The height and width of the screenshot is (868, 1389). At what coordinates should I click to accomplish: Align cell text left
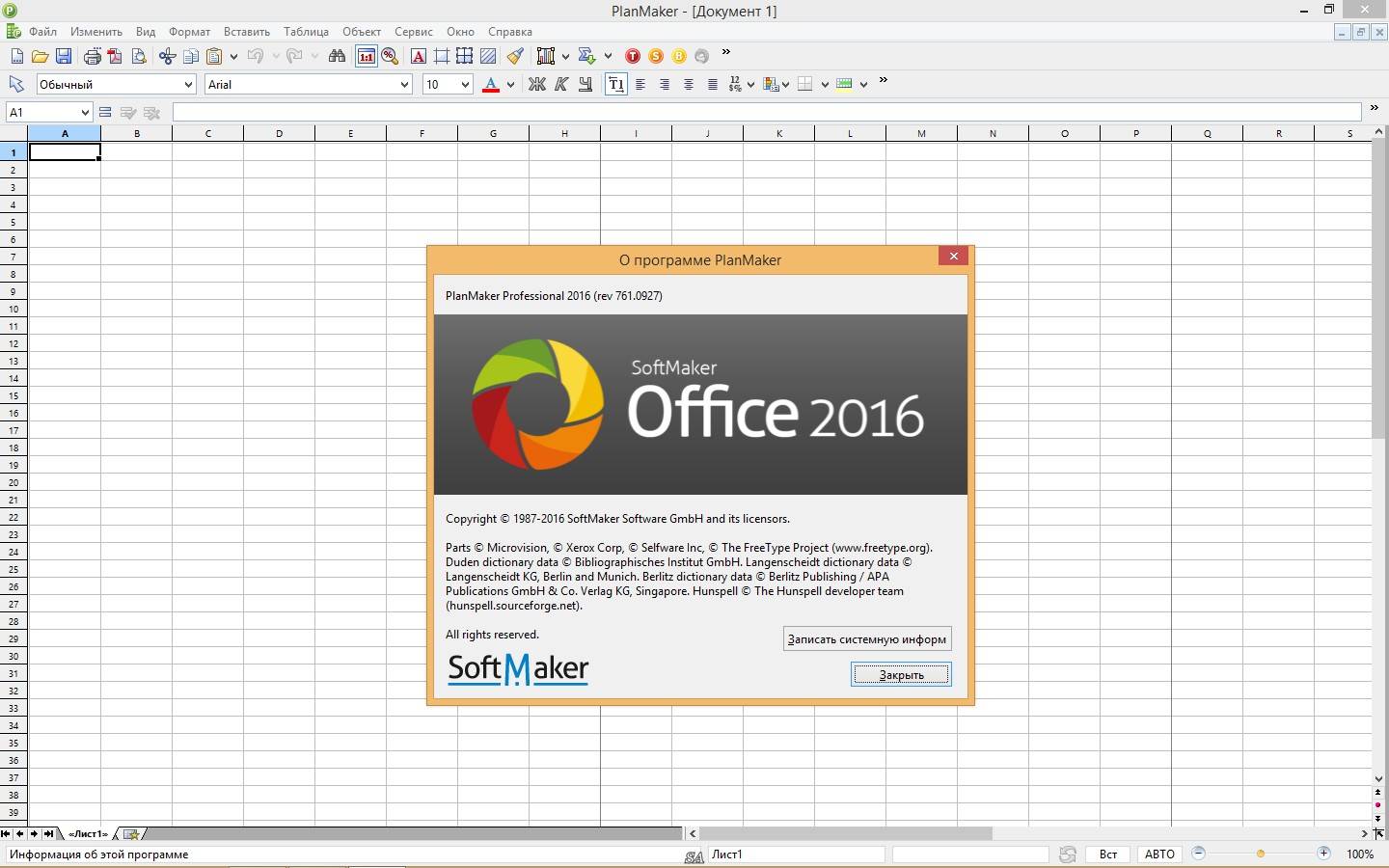[640, 84]
